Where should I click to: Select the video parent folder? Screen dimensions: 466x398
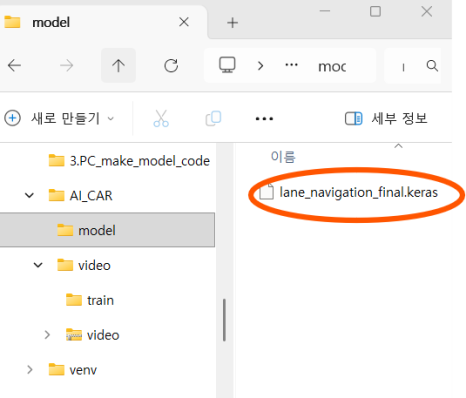point(84,265)
